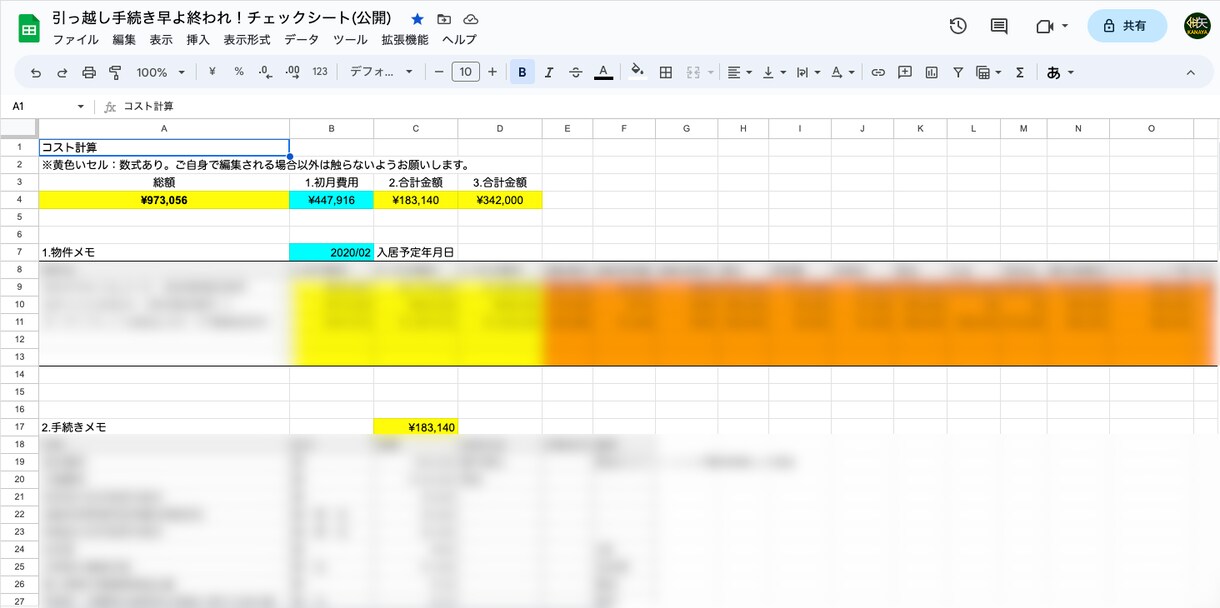1220x608 pixels.
Task: Open text wrapping dropdown
Action: click(x=808, y=72)
